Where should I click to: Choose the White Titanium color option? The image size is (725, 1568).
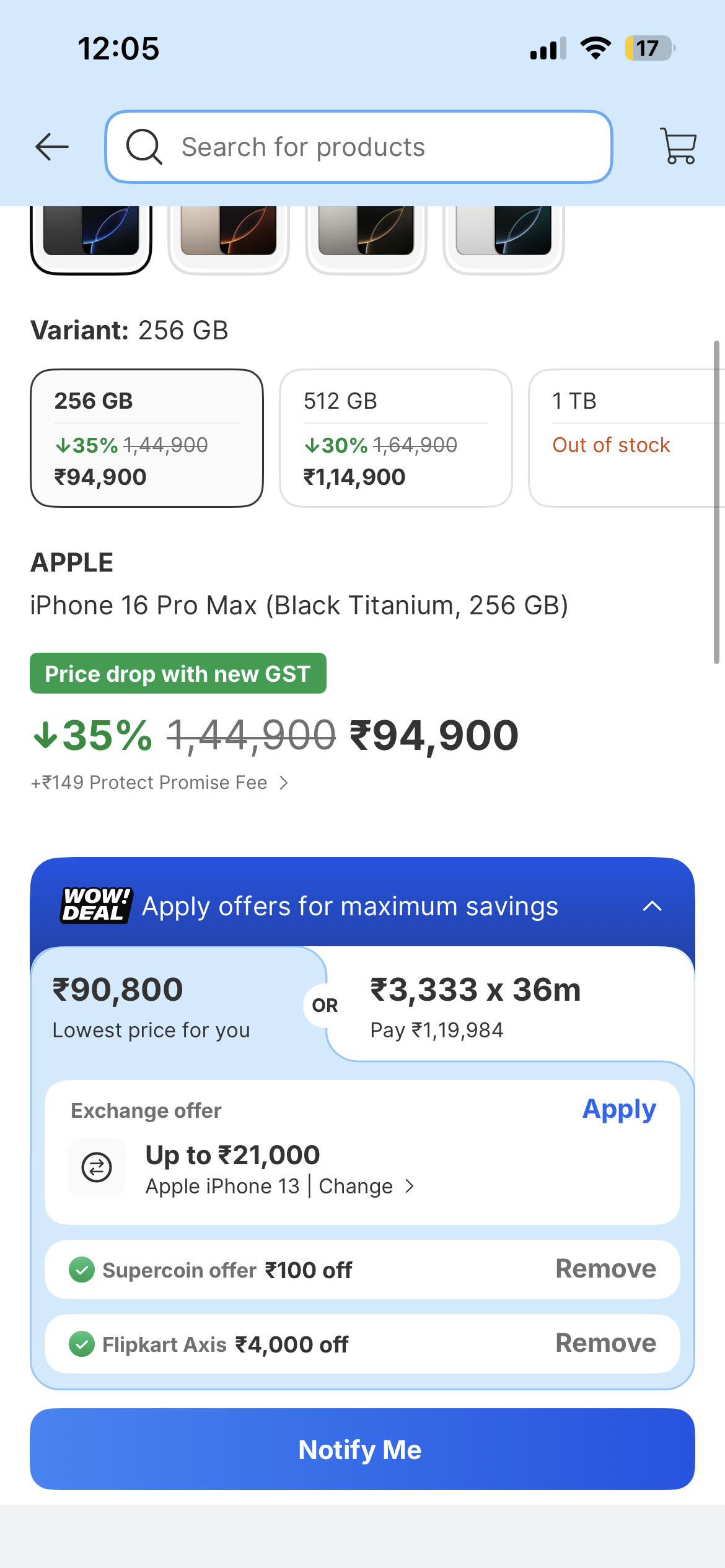504,238
